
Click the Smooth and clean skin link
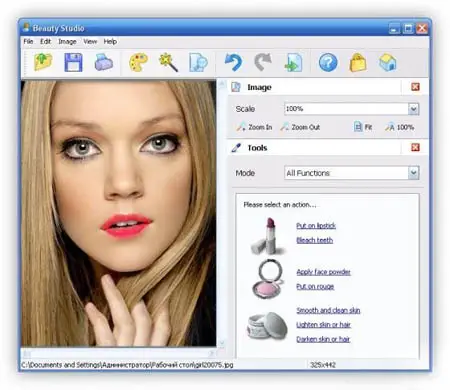[328, 310]
